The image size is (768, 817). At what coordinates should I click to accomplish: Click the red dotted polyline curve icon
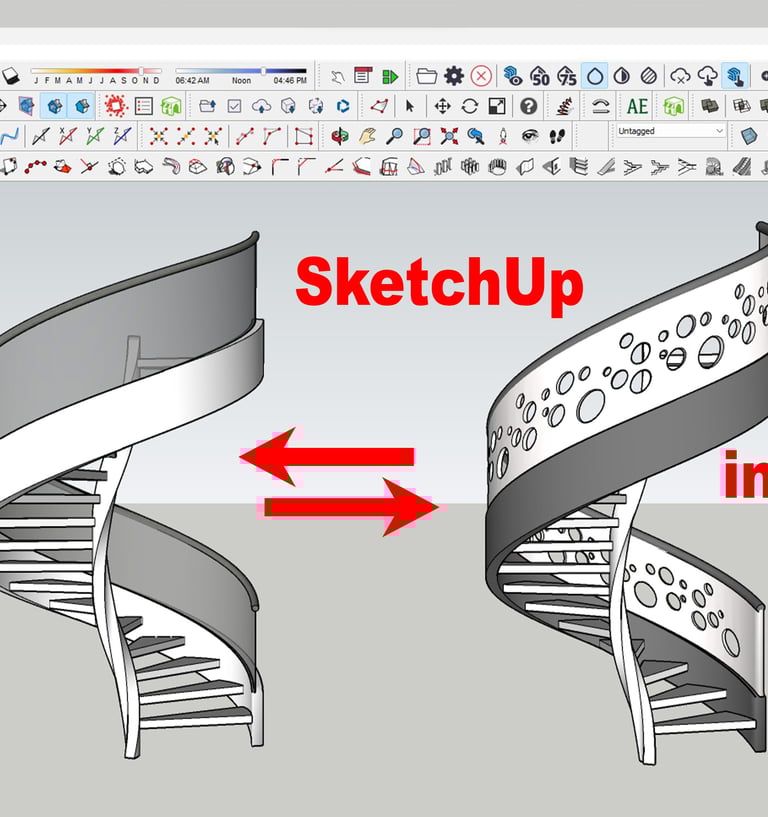35,167
